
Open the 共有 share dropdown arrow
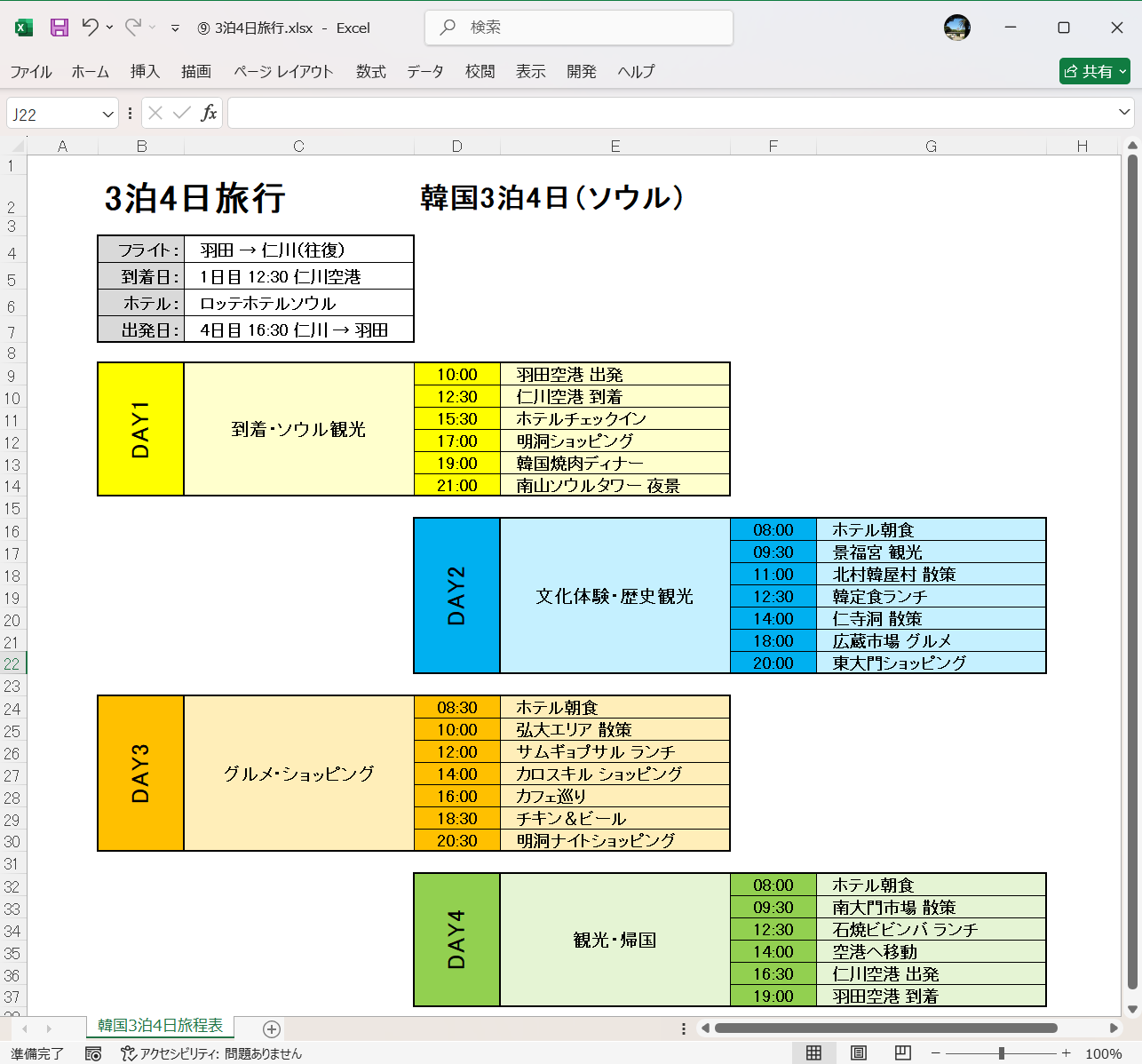tap(1122, 71)
